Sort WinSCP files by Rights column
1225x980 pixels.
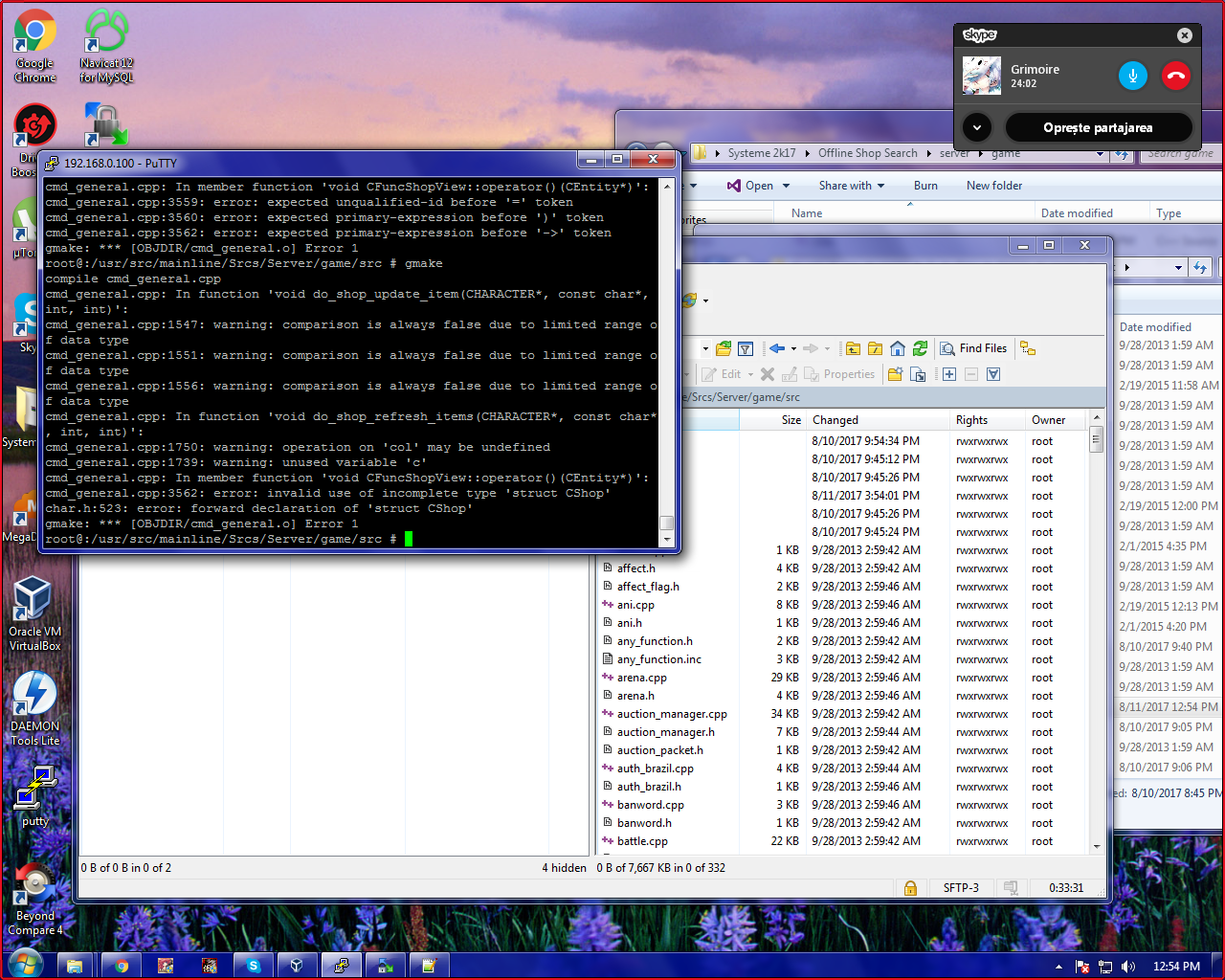[x=988, y=420]
